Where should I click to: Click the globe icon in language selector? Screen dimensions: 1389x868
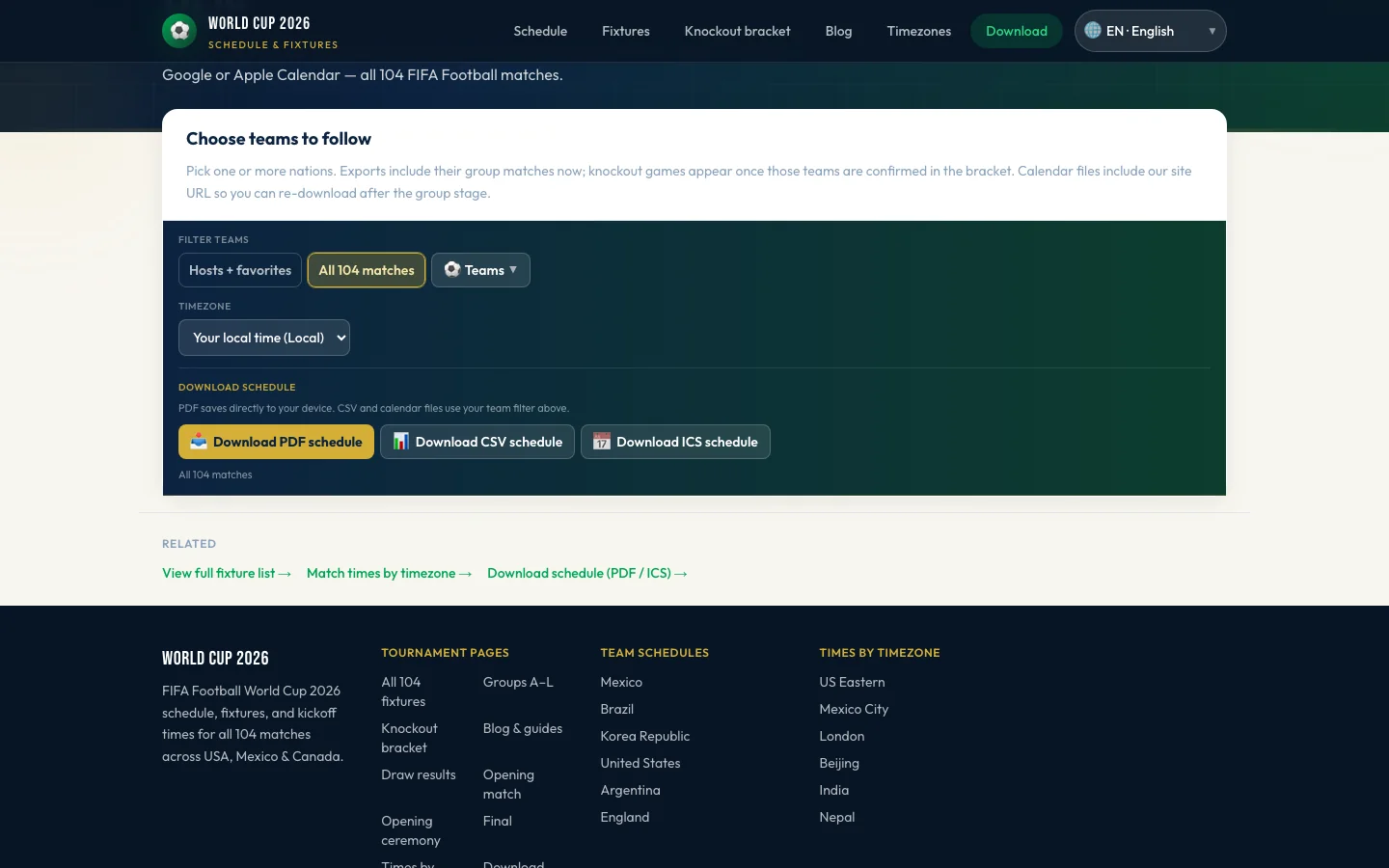click(x=1093, y=30)
